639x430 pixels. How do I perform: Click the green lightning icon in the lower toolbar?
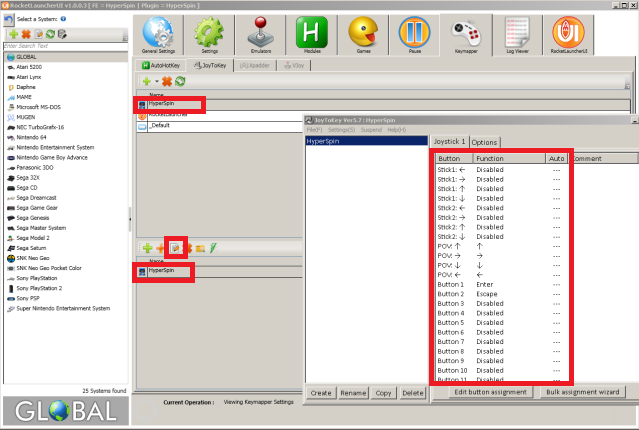tap(213, 248)
